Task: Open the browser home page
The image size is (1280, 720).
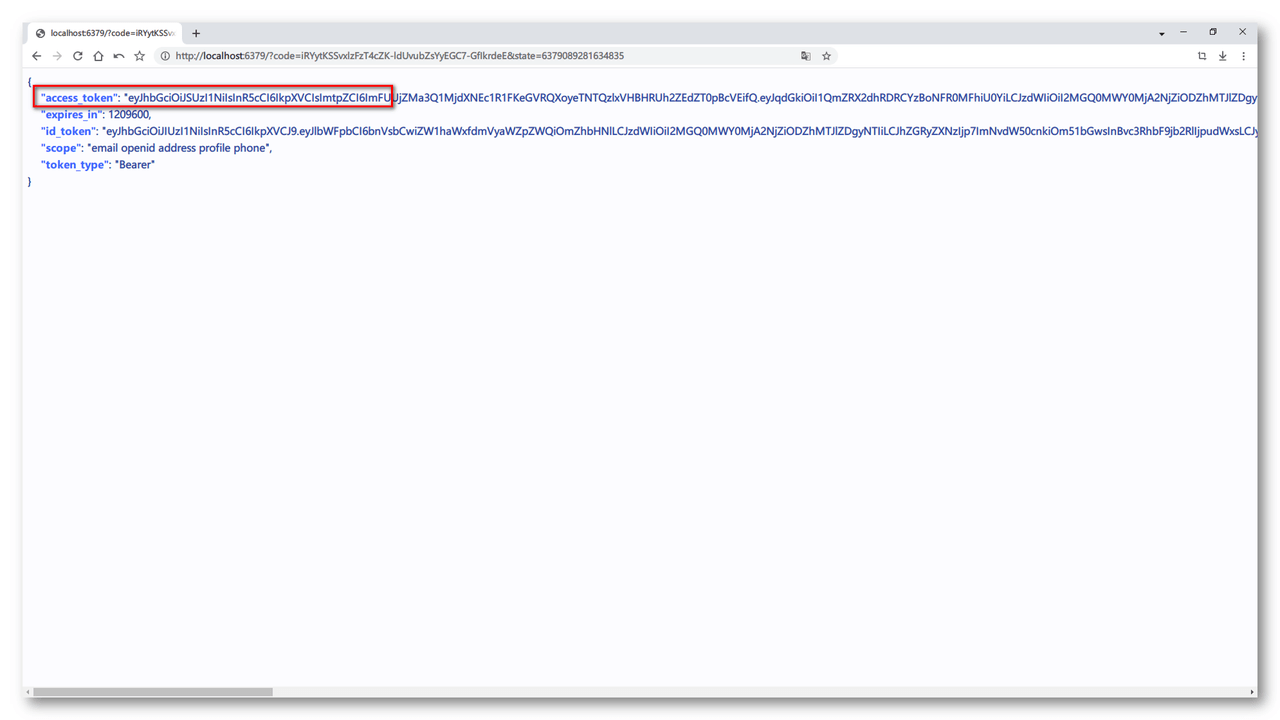Action: pyautogui.click(x=98, y=56)
